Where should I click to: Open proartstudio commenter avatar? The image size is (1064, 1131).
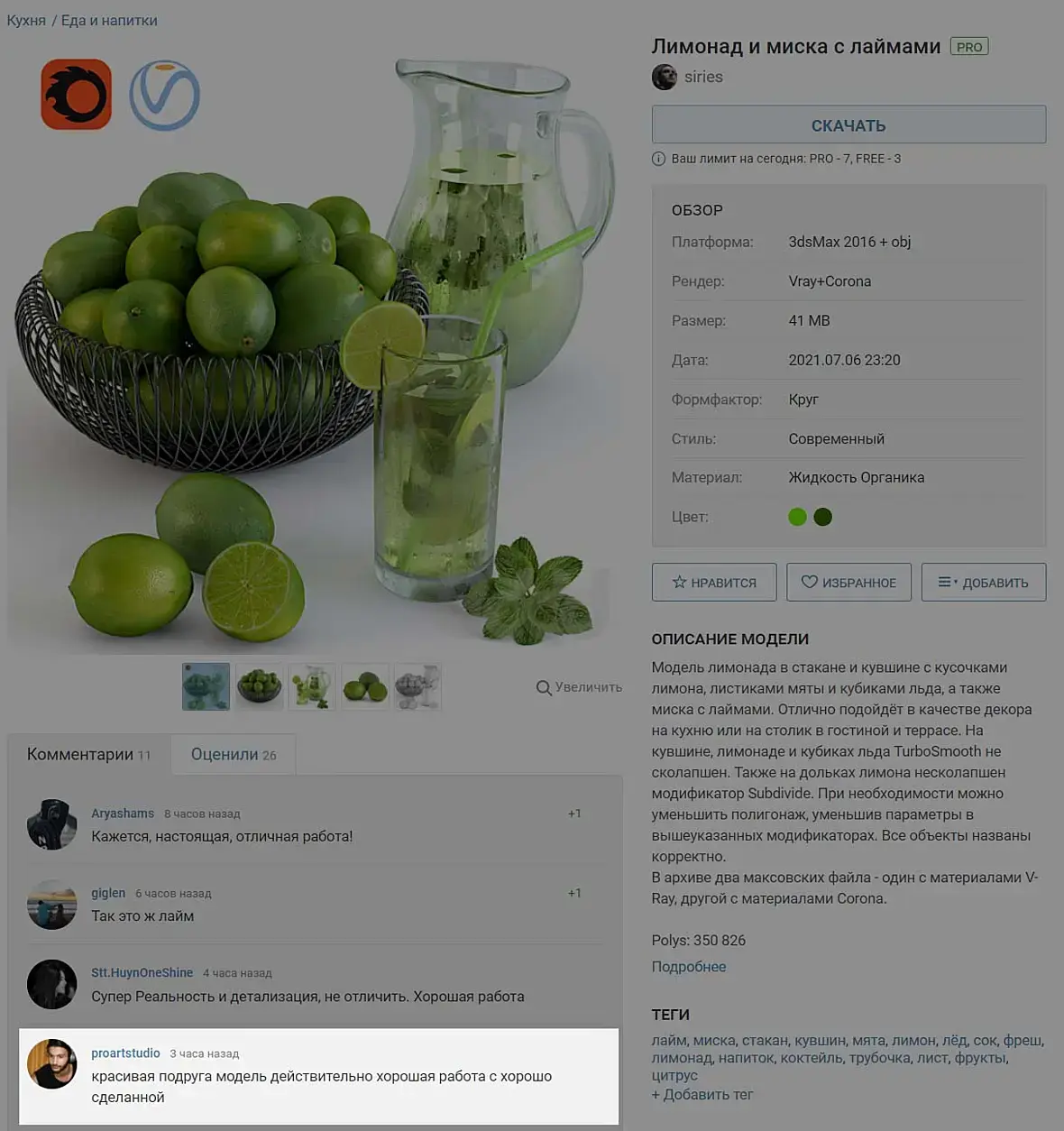(51, 1063)
